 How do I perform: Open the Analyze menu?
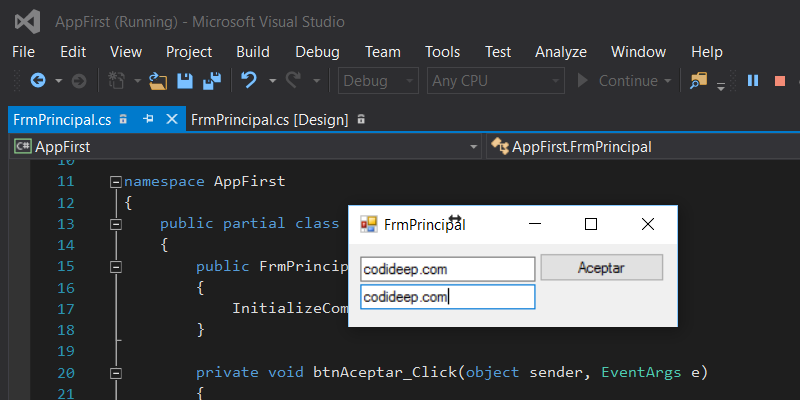[561, 52]
